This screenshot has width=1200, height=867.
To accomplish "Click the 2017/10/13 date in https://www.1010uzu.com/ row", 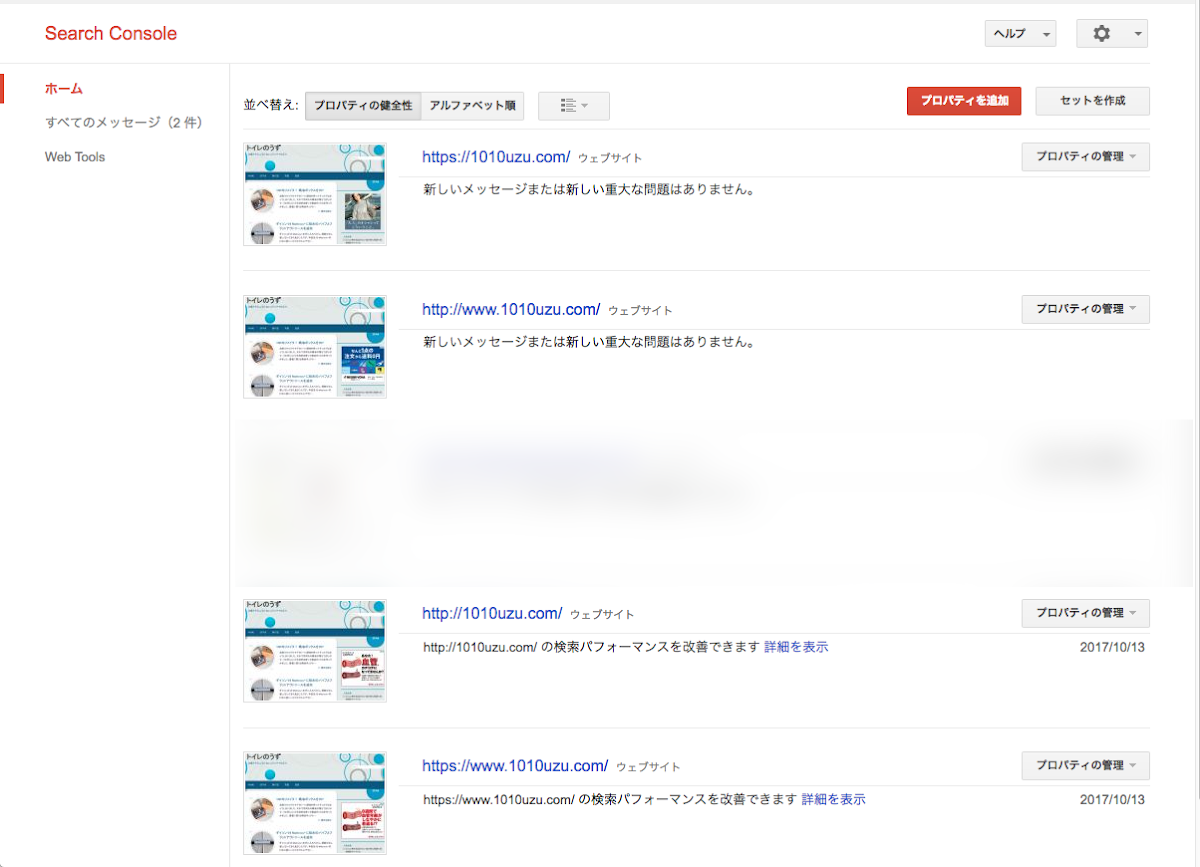I will point(1112,799).
